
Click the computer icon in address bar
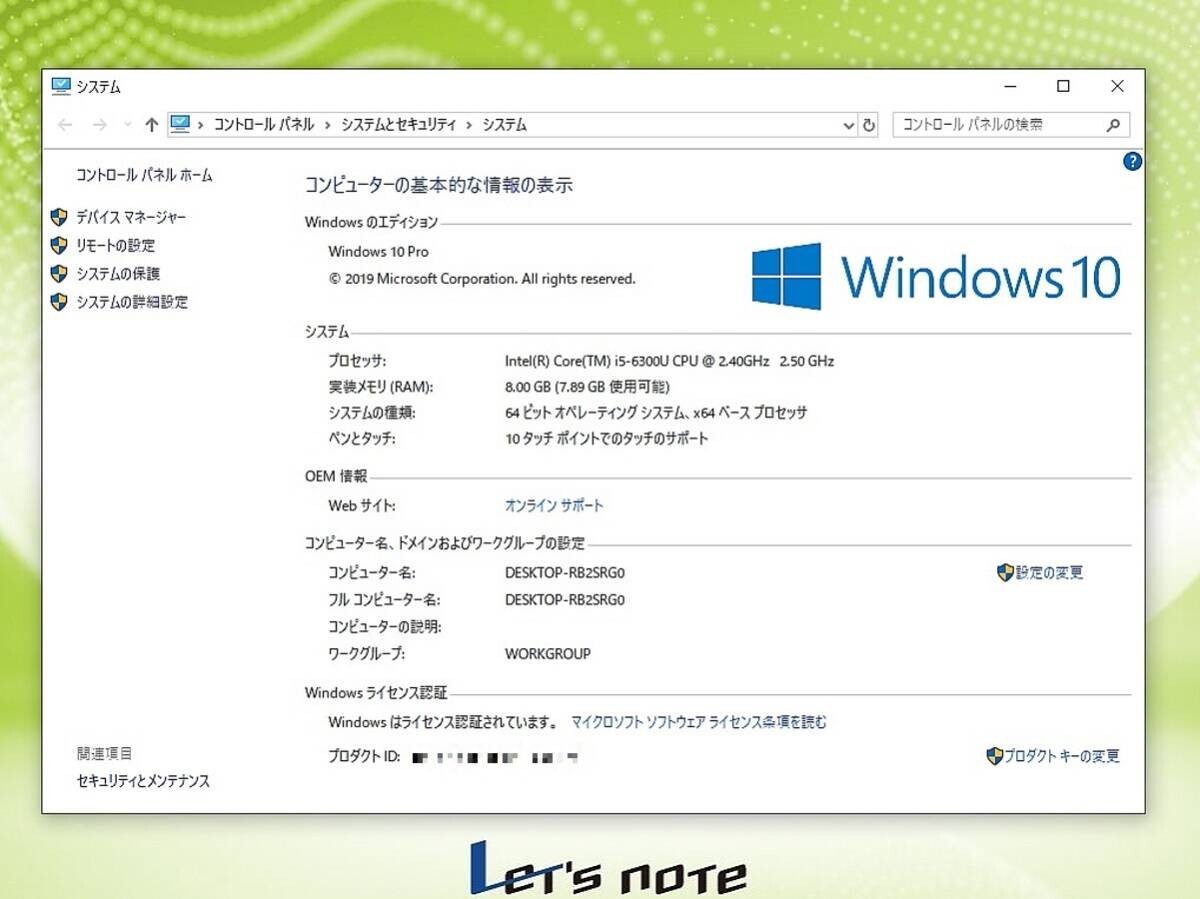tap(180, 124)
